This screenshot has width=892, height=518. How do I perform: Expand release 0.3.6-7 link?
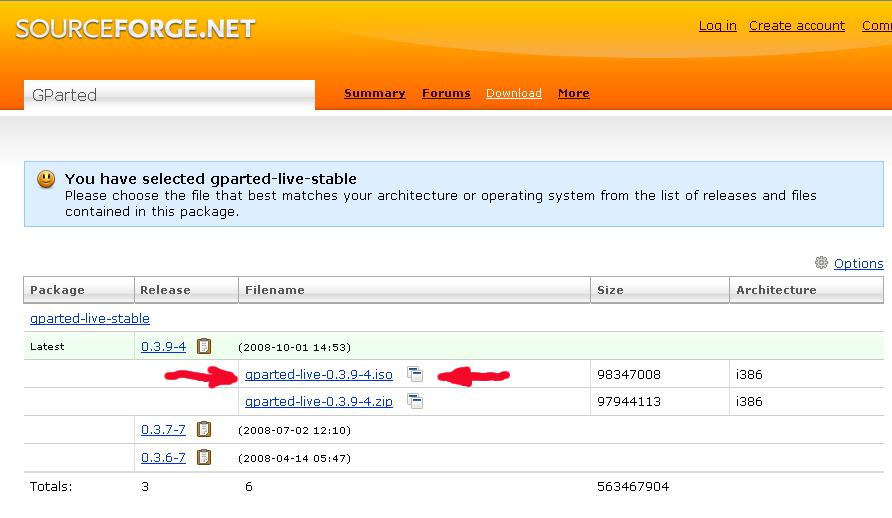coord(163,457)
